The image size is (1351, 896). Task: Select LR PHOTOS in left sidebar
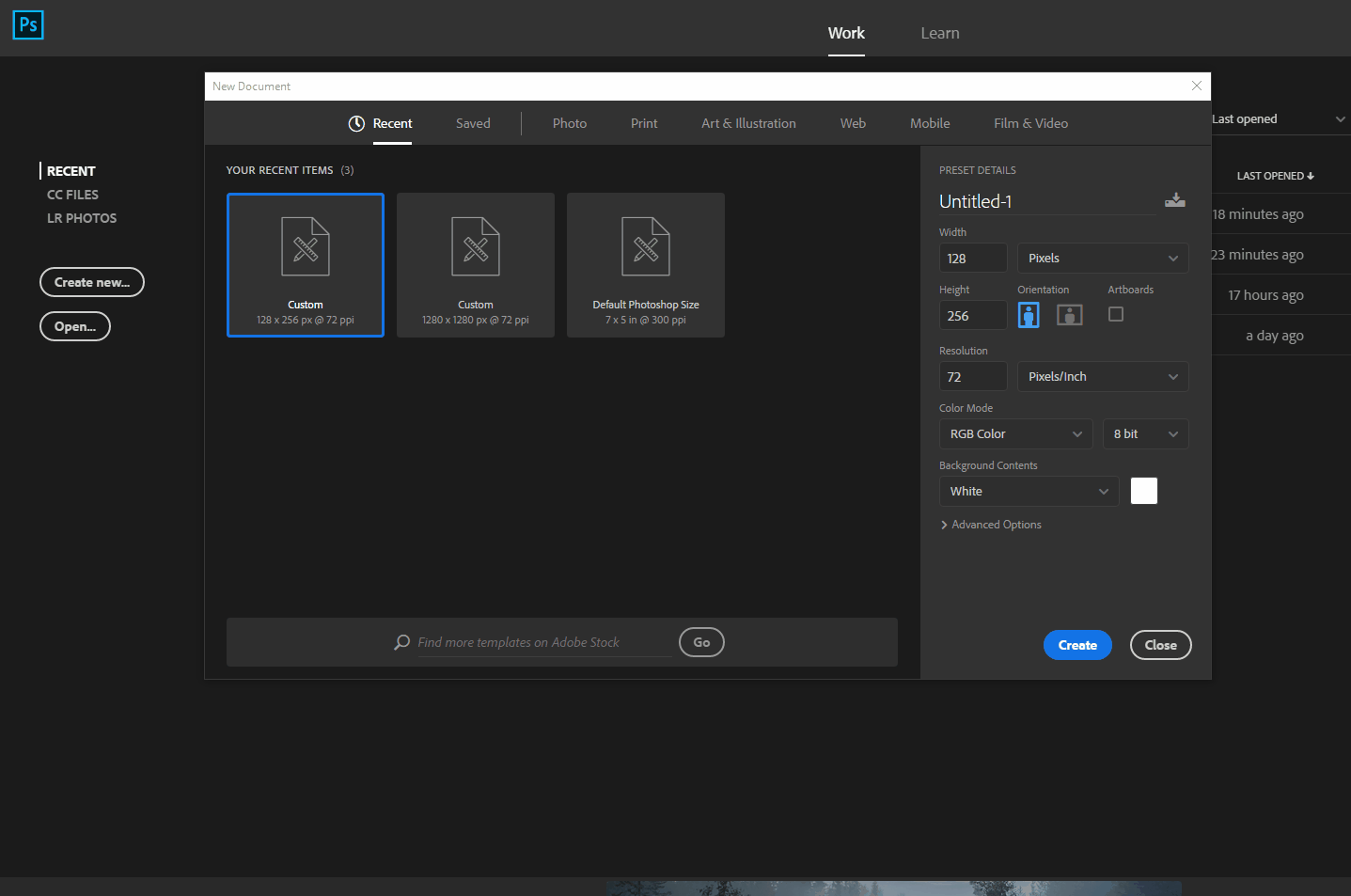pos(82,218)
